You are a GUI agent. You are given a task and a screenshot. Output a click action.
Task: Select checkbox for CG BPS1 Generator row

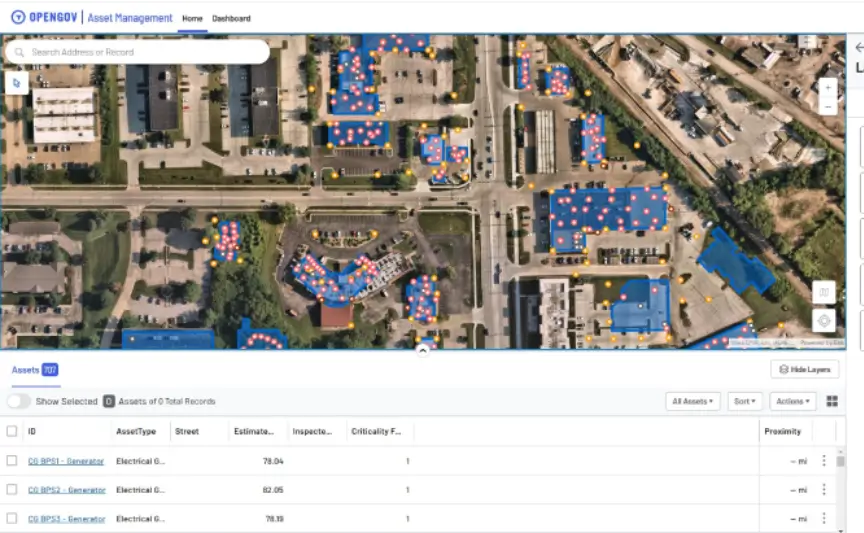point(12,460)
